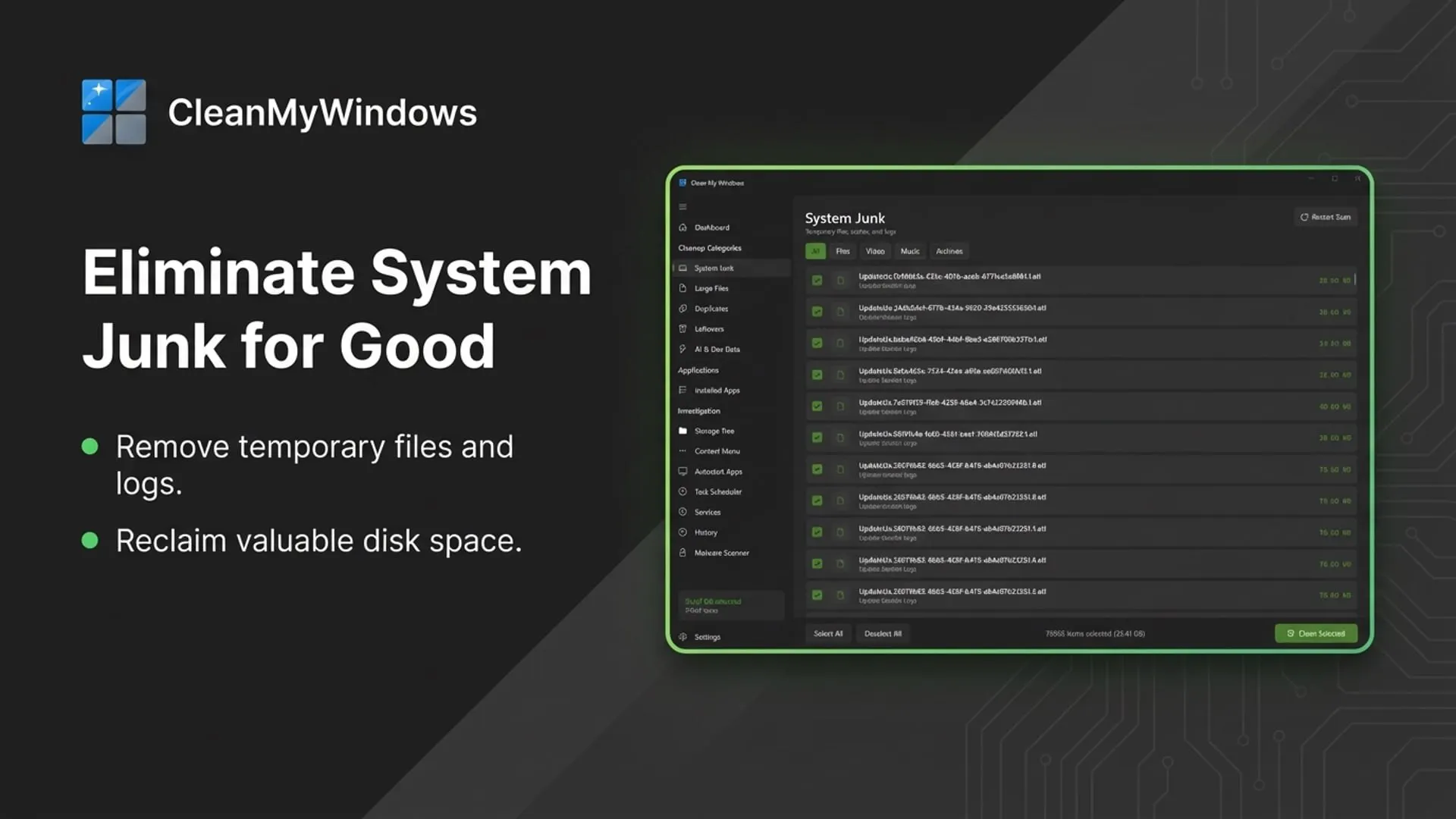
Task: Click "Reclaim valuable disk space." bullet text
Action: [x=319, y=541]
